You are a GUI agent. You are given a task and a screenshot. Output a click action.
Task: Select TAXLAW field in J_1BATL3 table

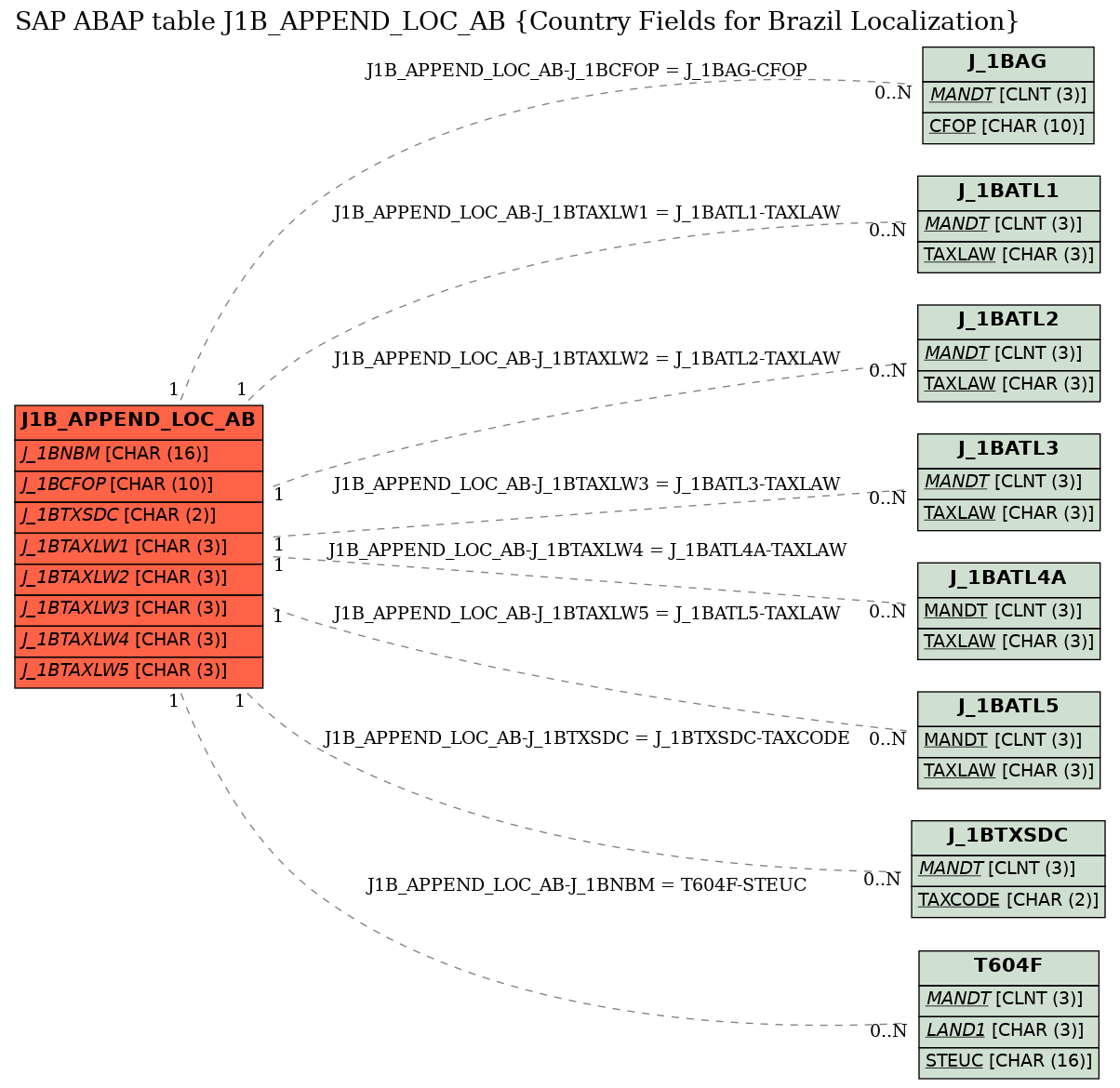(1008, 514)
